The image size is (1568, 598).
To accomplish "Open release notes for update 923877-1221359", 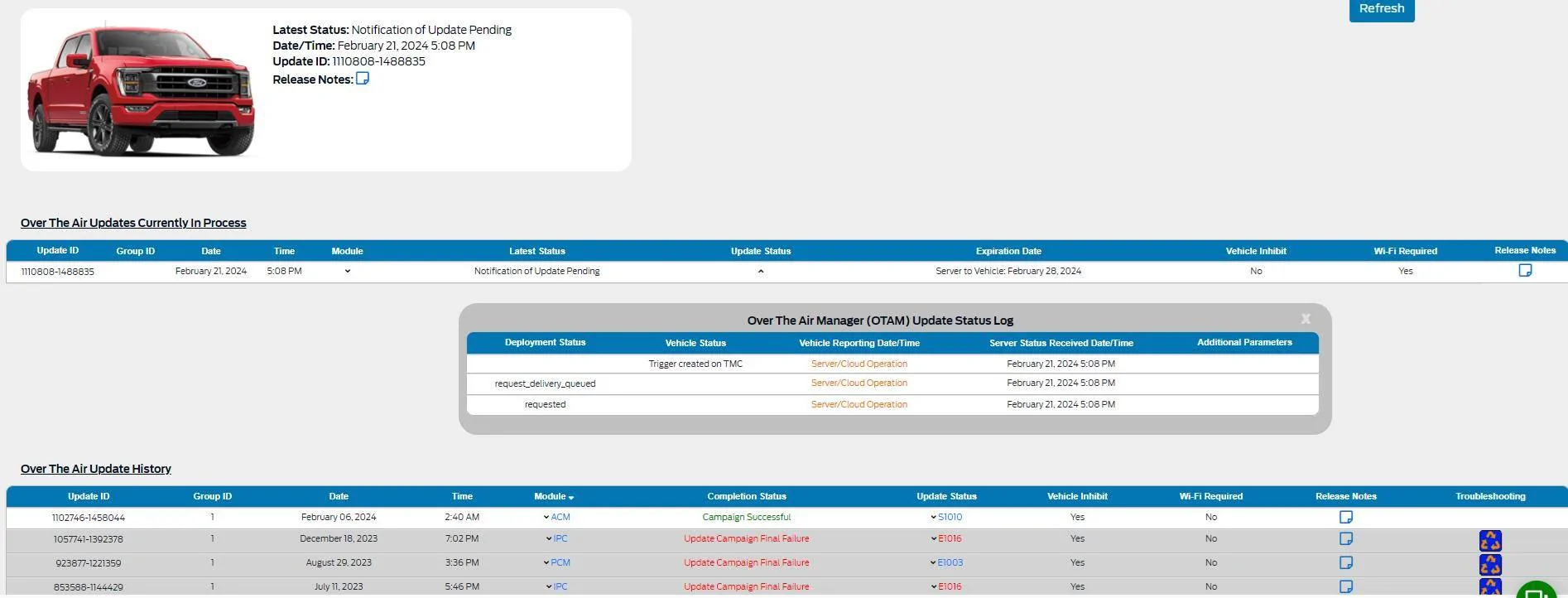I will click(x=1346, y=562).
